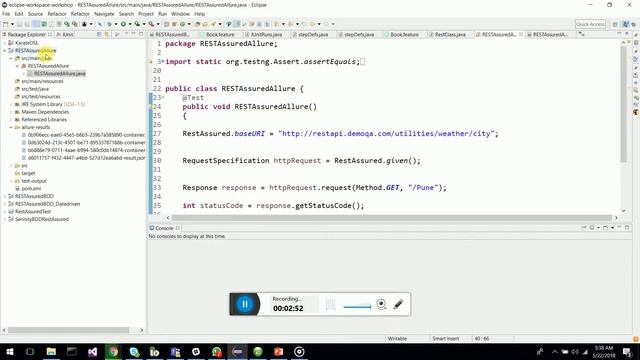Open Run configurations dropdown arrow
Screen dimensions: 640x360
[130, 24]
